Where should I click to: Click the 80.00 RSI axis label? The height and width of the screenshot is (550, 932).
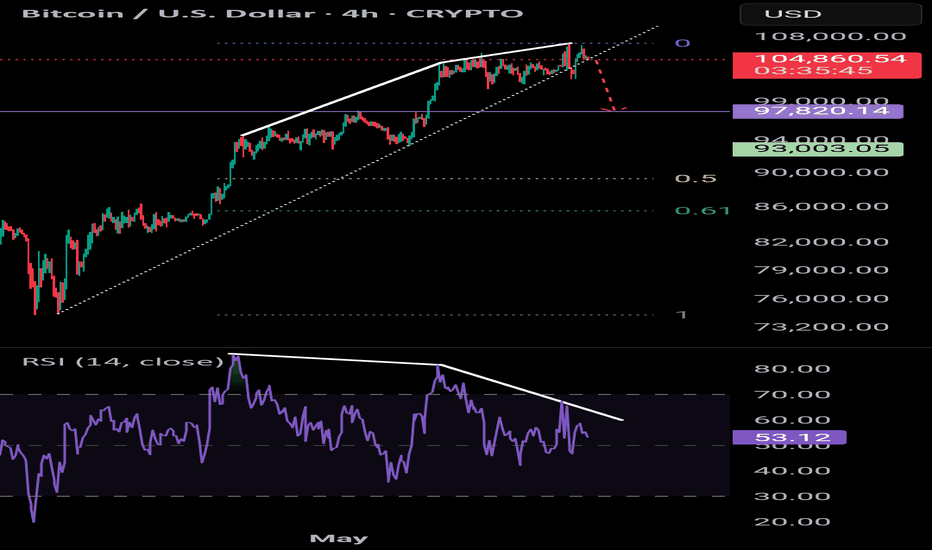click(792, 369)
